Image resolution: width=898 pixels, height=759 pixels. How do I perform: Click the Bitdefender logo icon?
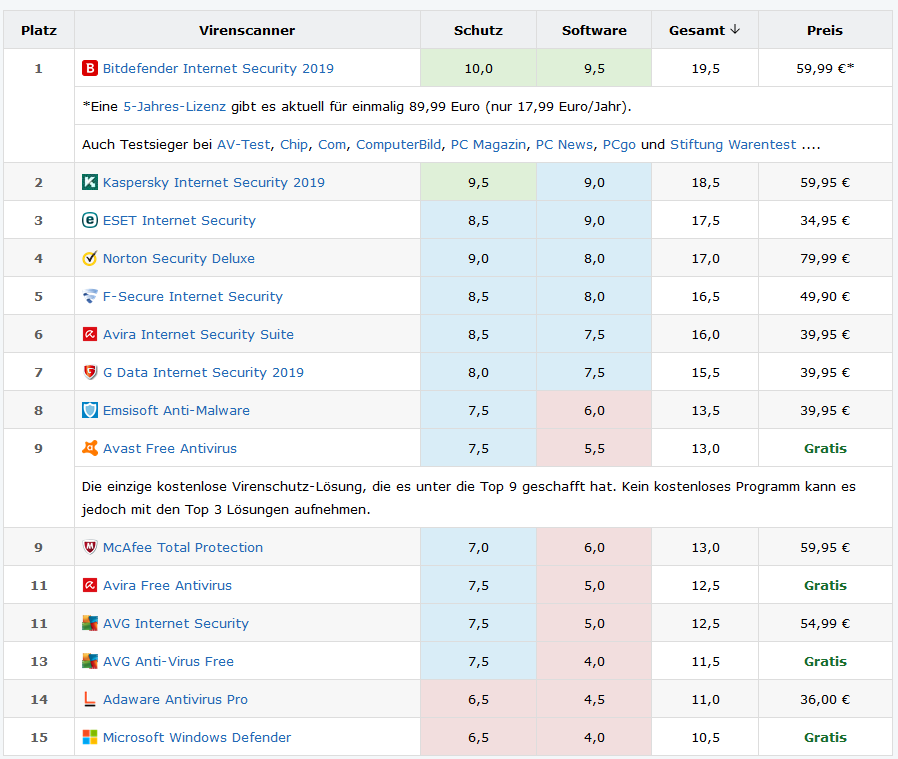coord(88,68)
